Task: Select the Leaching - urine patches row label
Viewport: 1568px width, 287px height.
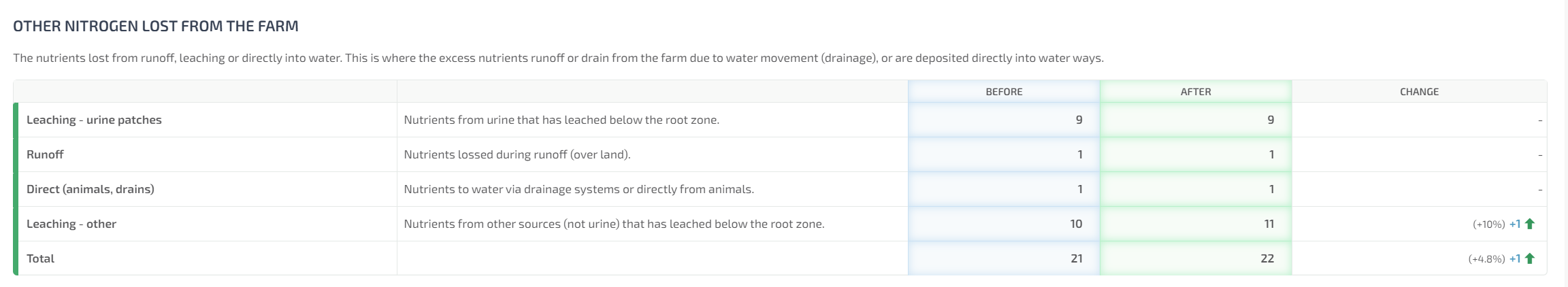Action: pos(94,120)
